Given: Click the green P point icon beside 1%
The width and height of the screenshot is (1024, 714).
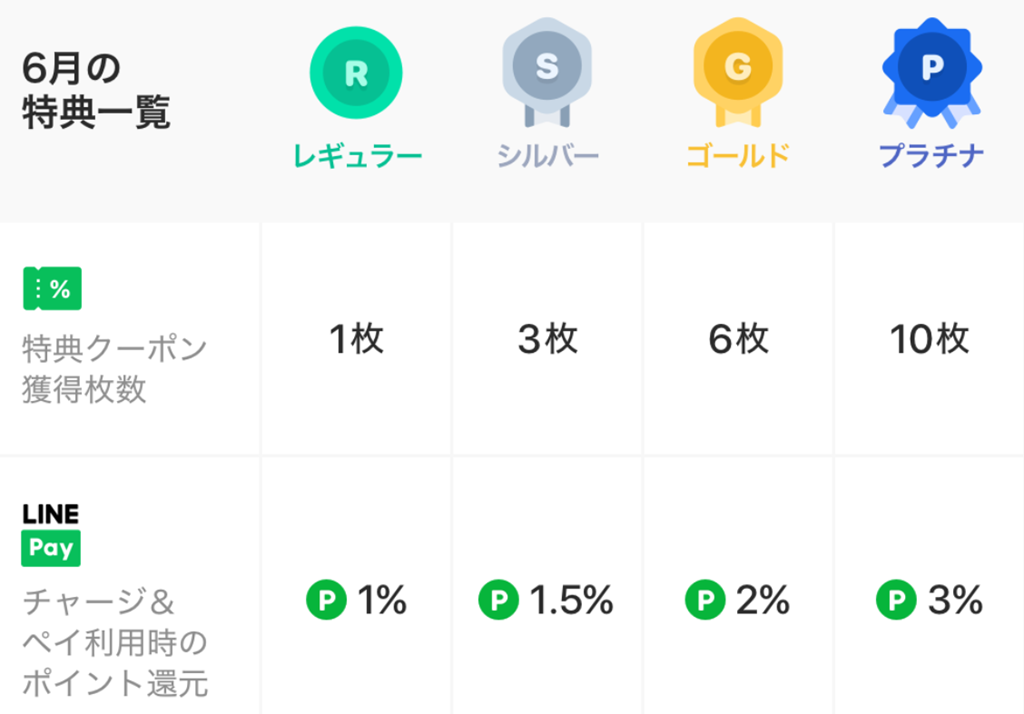Looking at the screenshot, I should coord(326,599).
